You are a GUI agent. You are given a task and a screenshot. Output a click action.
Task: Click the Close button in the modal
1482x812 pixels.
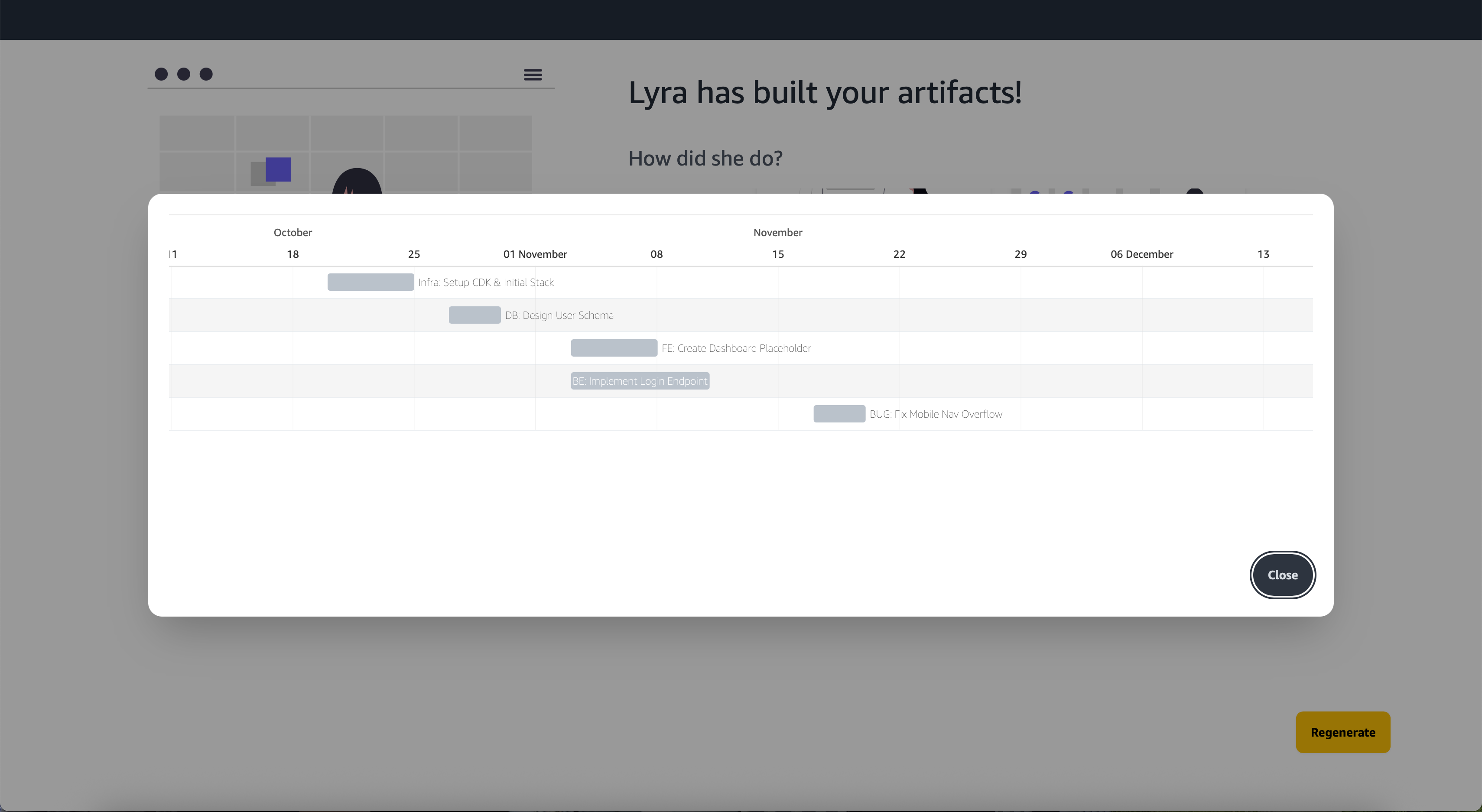pos(1282,575)
